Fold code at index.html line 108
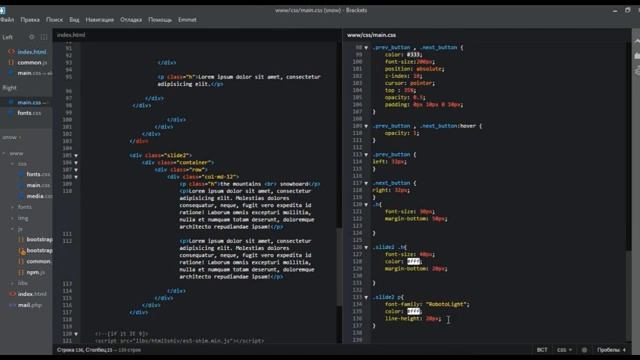The height and width of the screenshot is (360, 640). point(76,177)
